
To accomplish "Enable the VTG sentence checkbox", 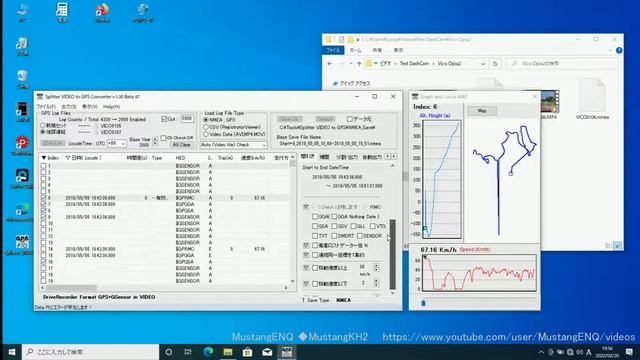I will pyautogui.click(x=373, y=226).
